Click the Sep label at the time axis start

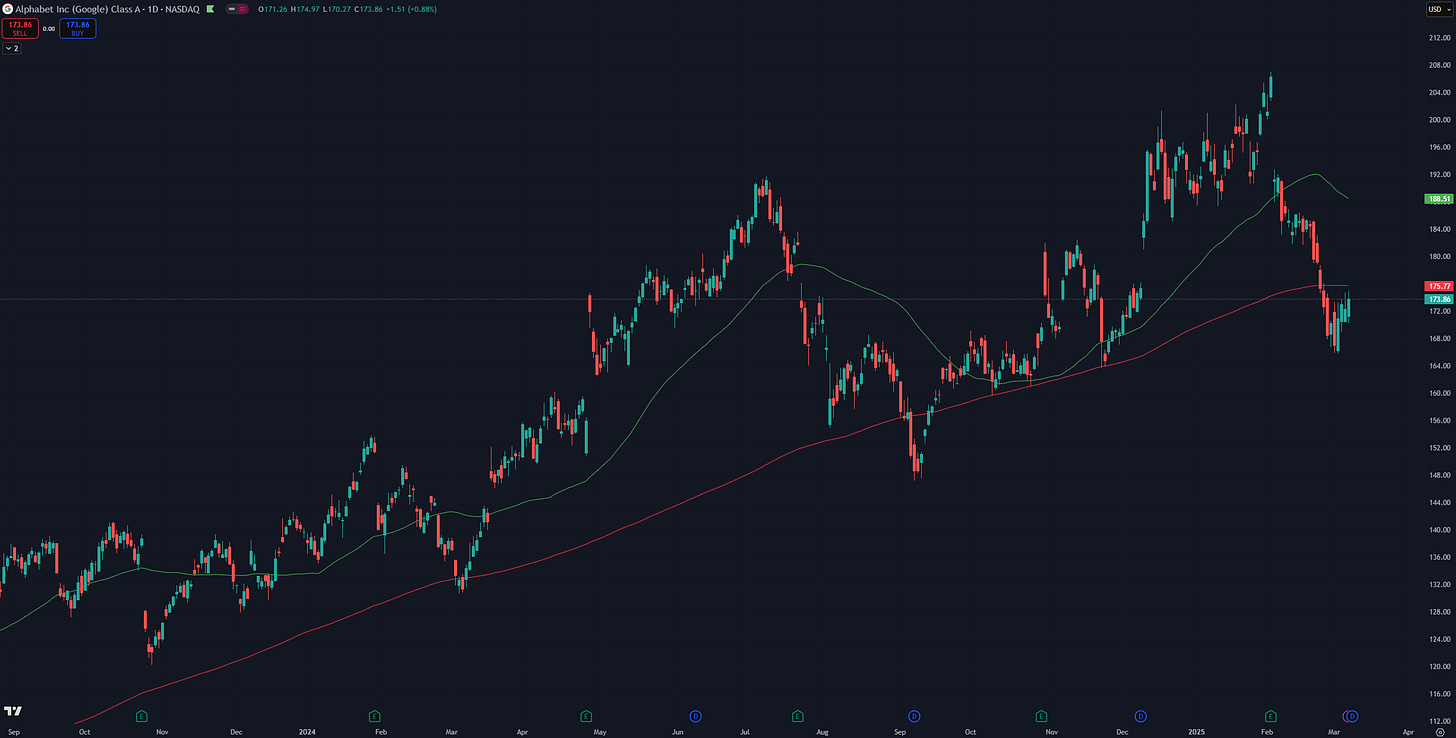(14, 732)
